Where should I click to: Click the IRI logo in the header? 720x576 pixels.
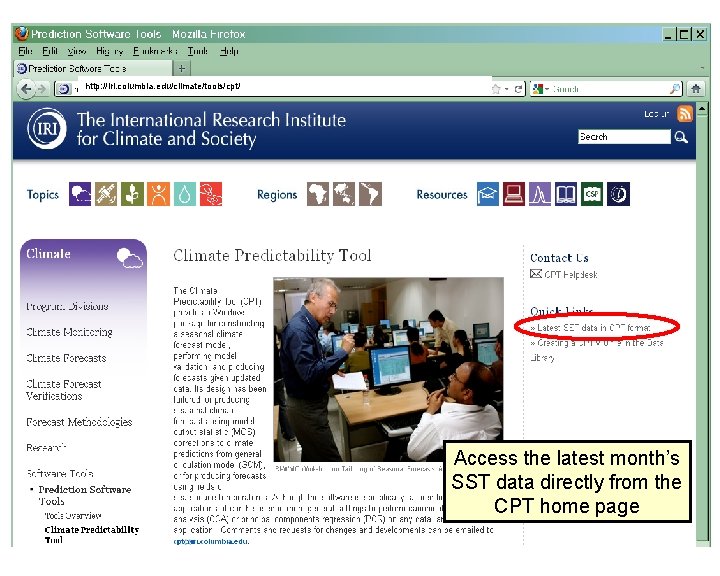46,129
